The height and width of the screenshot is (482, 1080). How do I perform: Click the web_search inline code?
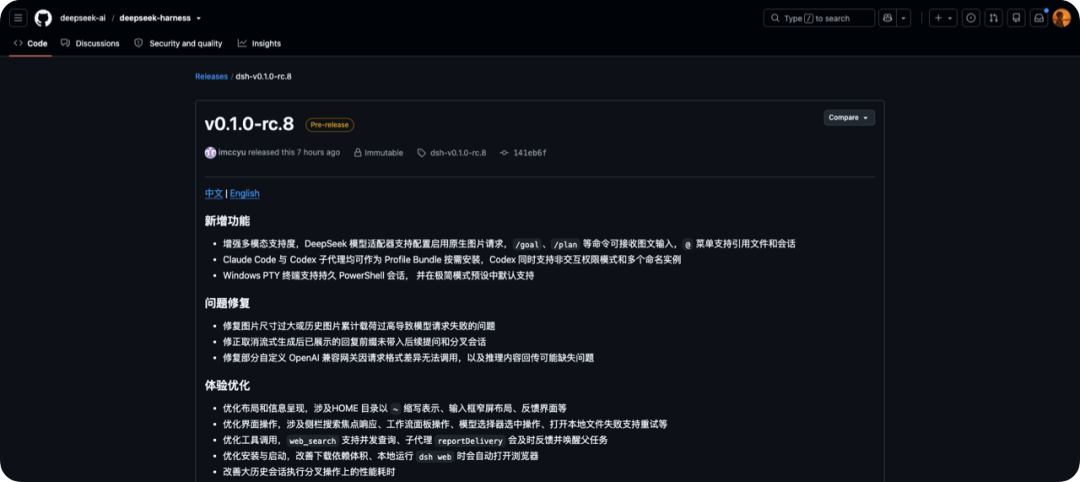click(x=313, y=441)
